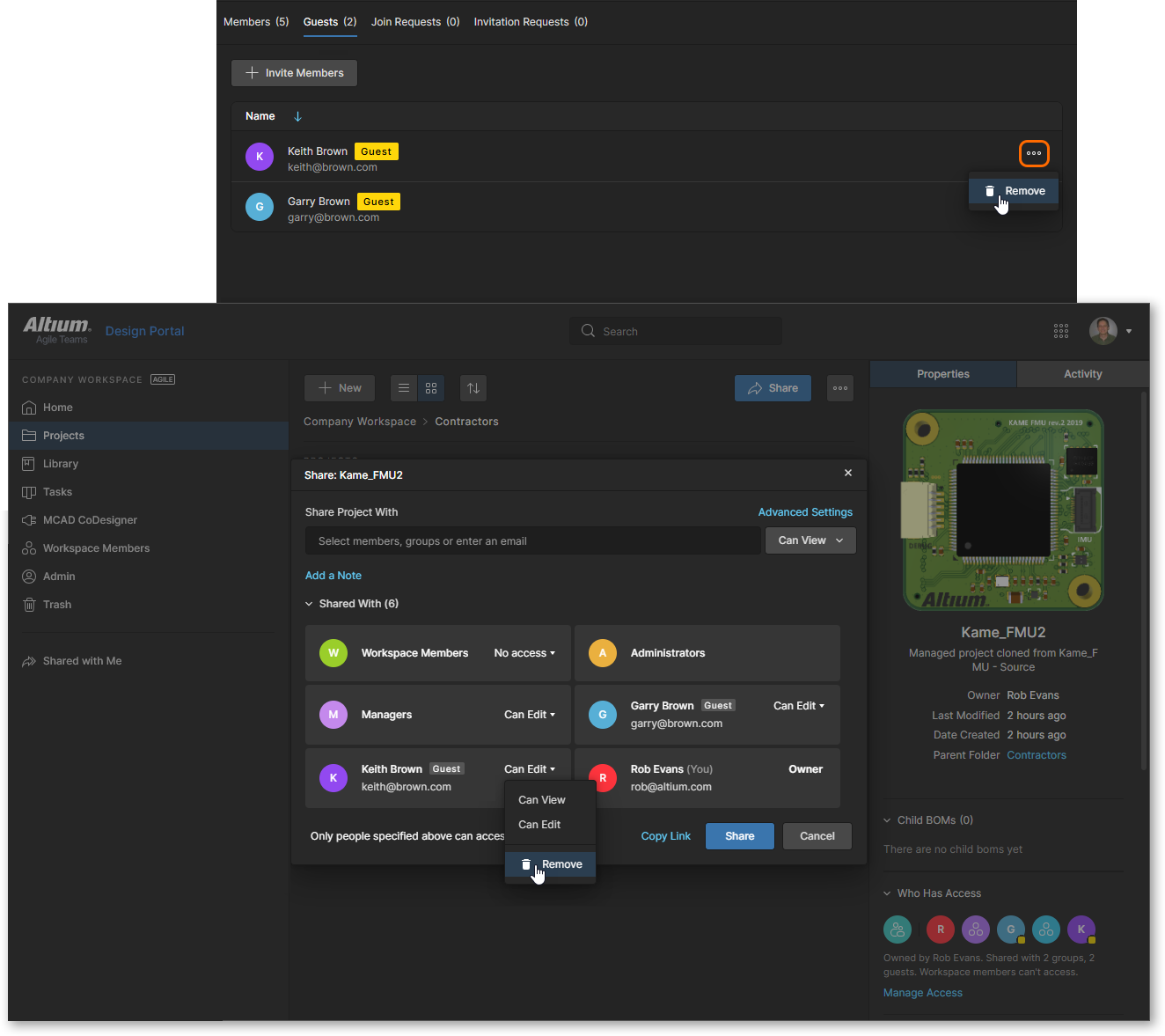Select Can View in permission menu

542,800
